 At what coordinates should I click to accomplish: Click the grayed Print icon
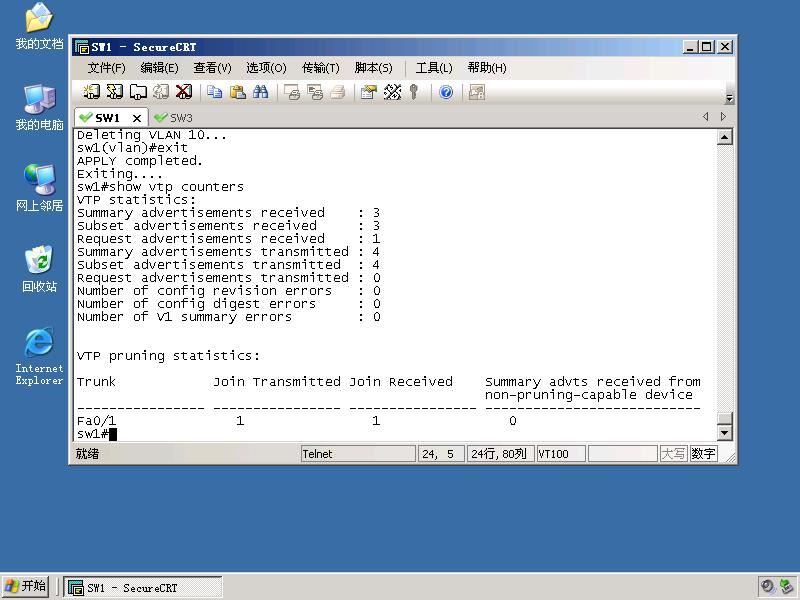[x=337, y=92]
